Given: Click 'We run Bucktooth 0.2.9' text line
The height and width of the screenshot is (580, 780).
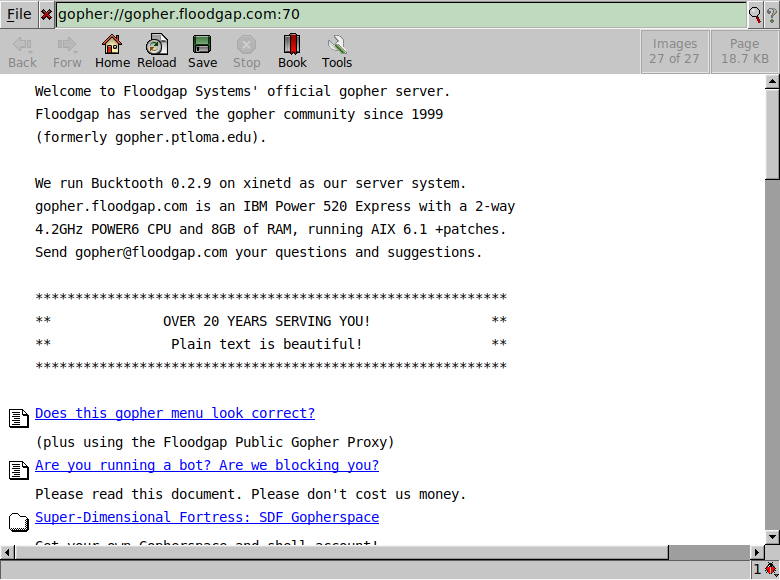Looking at the screenshot, I should 251,183.
